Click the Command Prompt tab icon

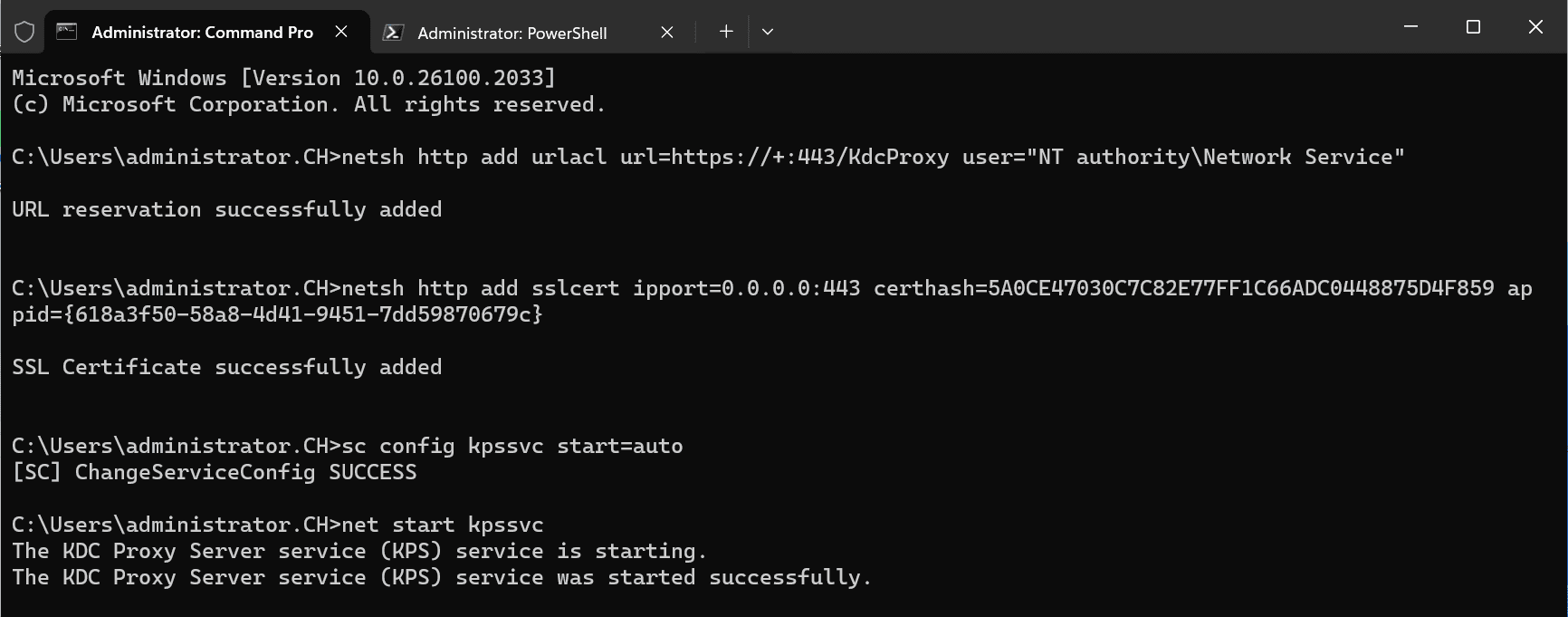[67, 32]
